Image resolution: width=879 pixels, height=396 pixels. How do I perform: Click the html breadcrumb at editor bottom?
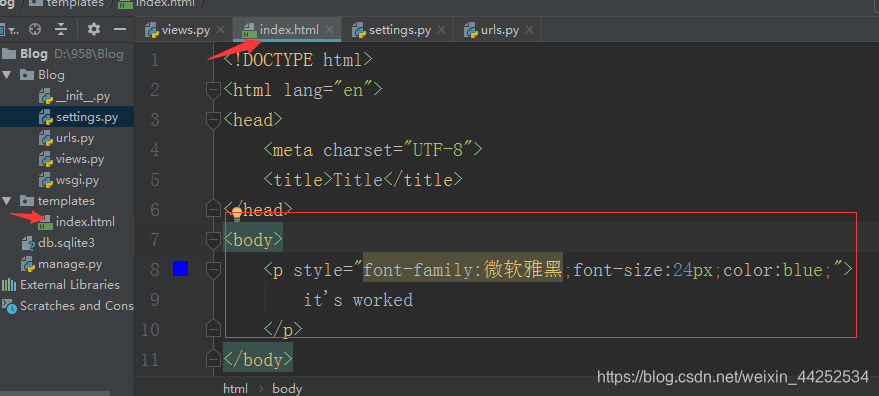235,388
